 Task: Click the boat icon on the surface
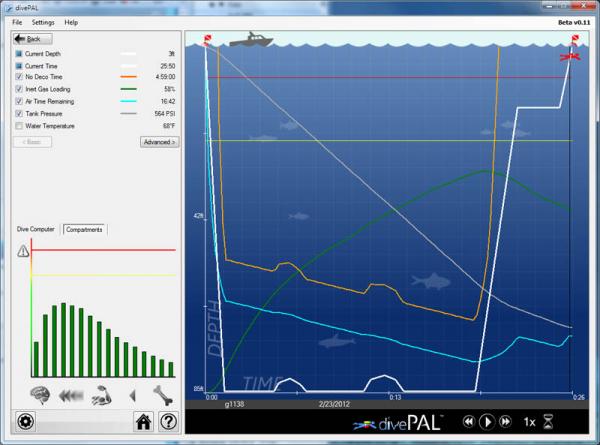tap(251, 39)
